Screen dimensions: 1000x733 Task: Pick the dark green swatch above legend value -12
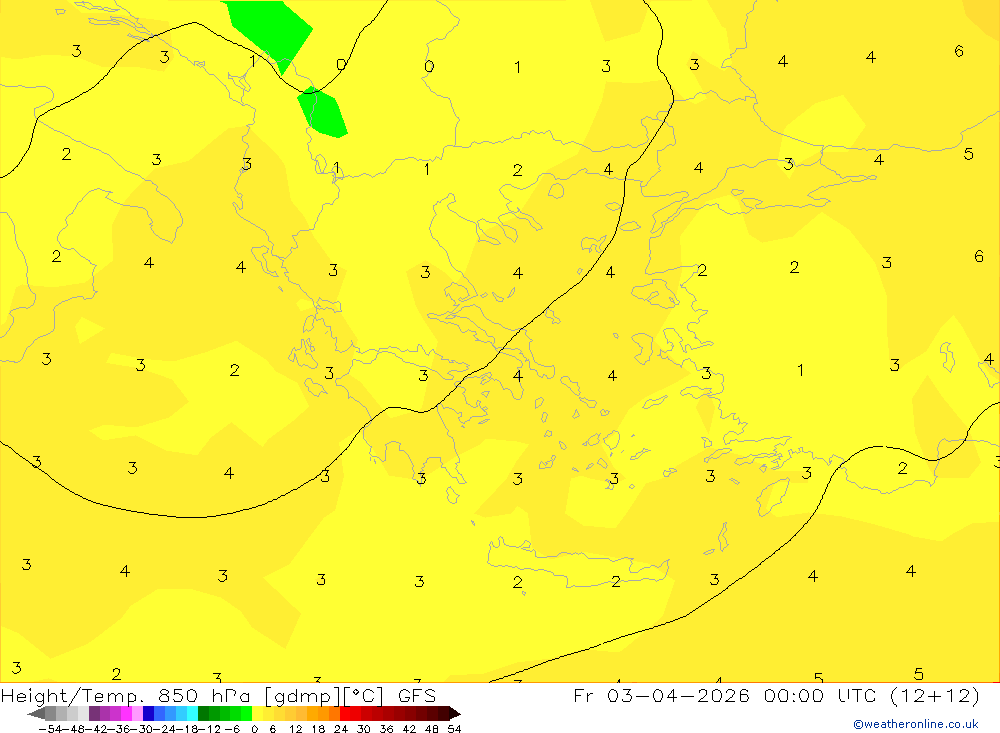tap(203, 714)
